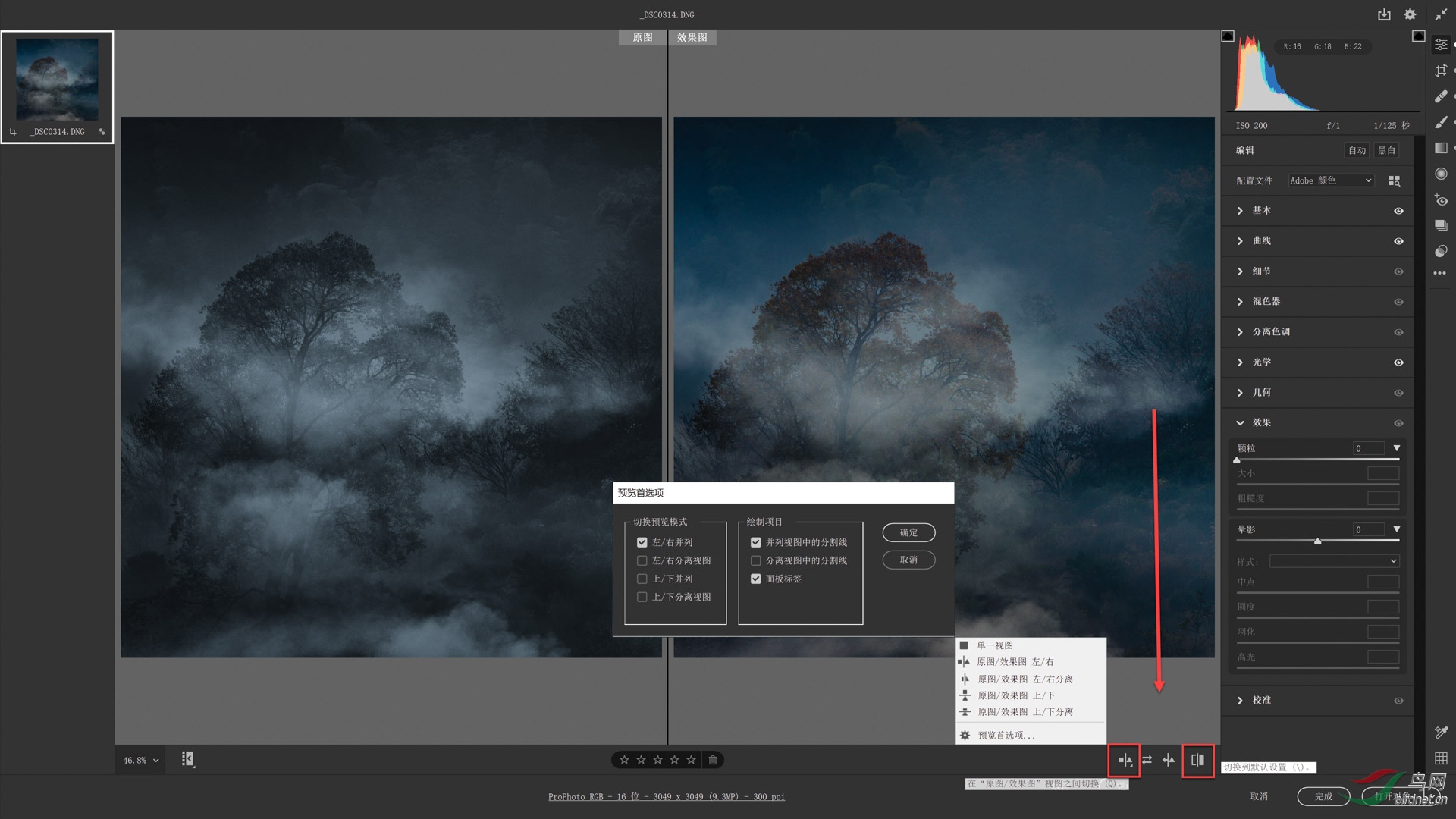Toggle default settings icon in bottom toolbar
The width and height of the screenshot is (1456, 819).
tap(1197, 760)
